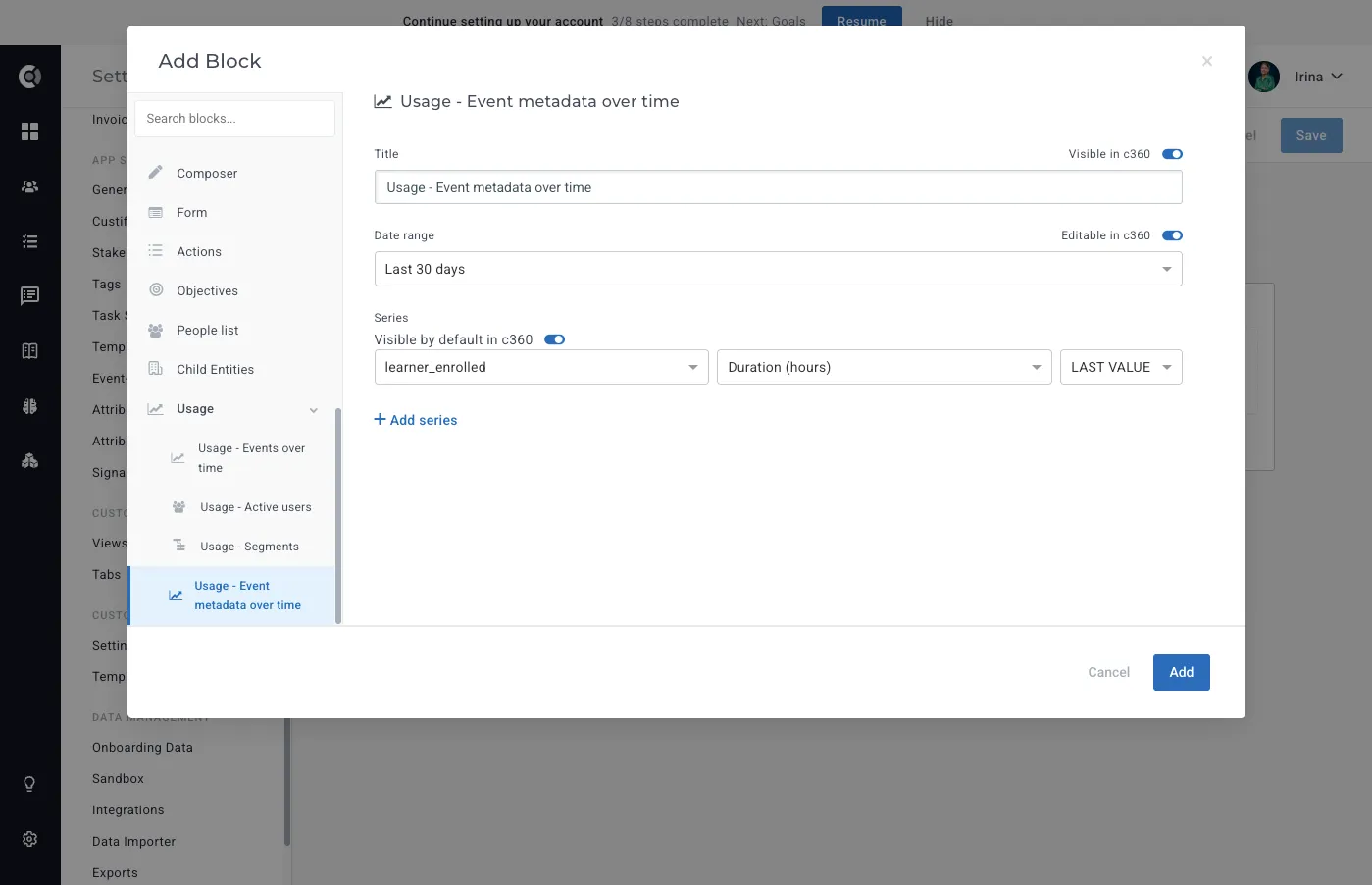Open Sandbox settings link

pos(118,778)
